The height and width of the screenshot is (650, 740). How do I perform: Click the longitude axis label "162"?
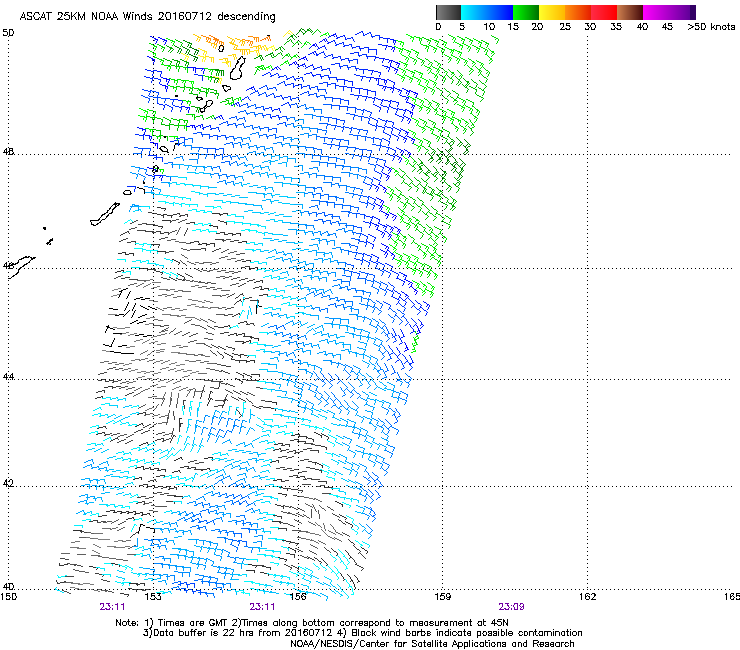[x=588, y=596]
